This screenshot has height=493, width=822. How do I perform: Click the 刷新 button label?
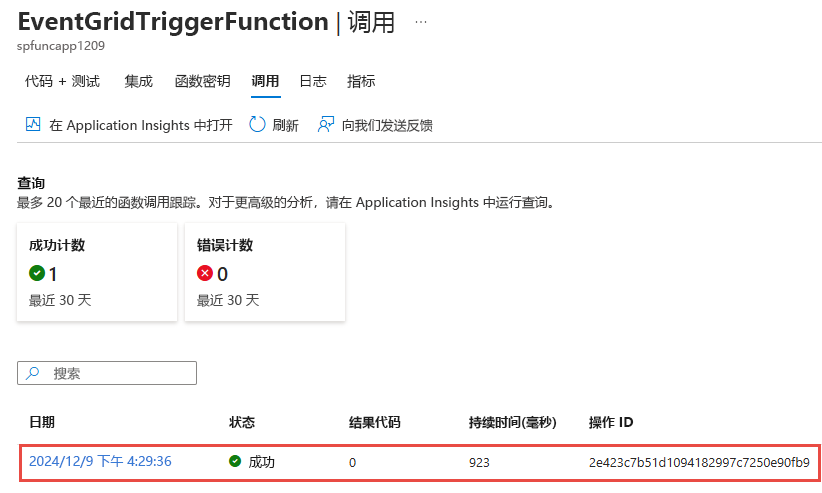(286, 125)
